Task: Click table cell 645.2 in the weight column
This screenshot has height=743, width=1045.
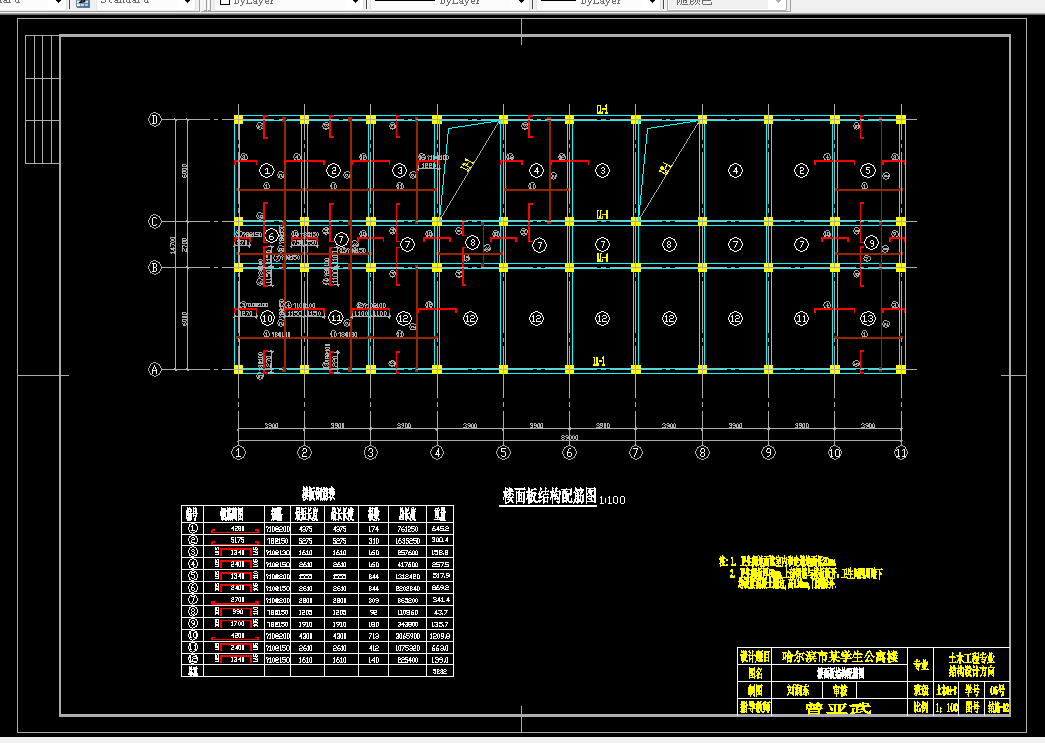Action: (440, 528)
